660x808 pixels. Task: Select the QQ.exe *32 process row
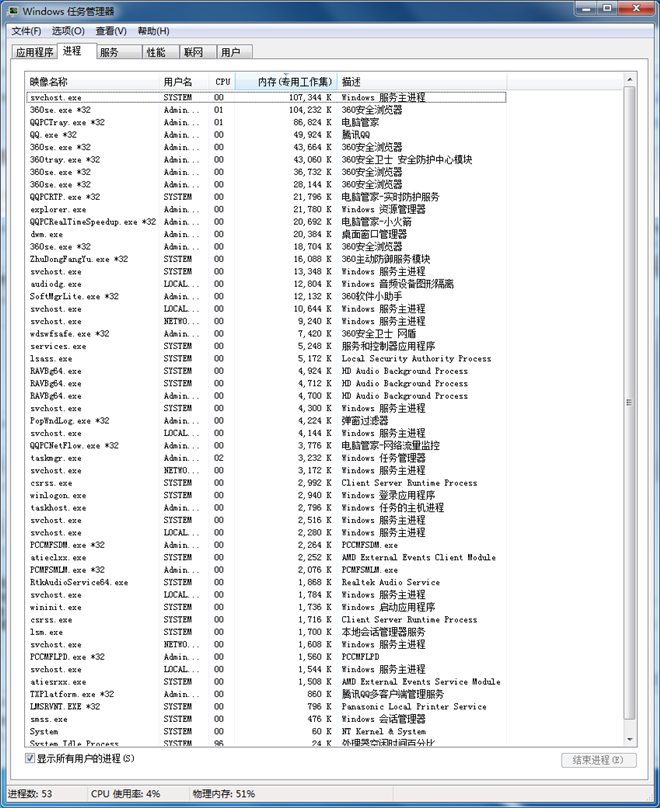[x=266, y=134]
